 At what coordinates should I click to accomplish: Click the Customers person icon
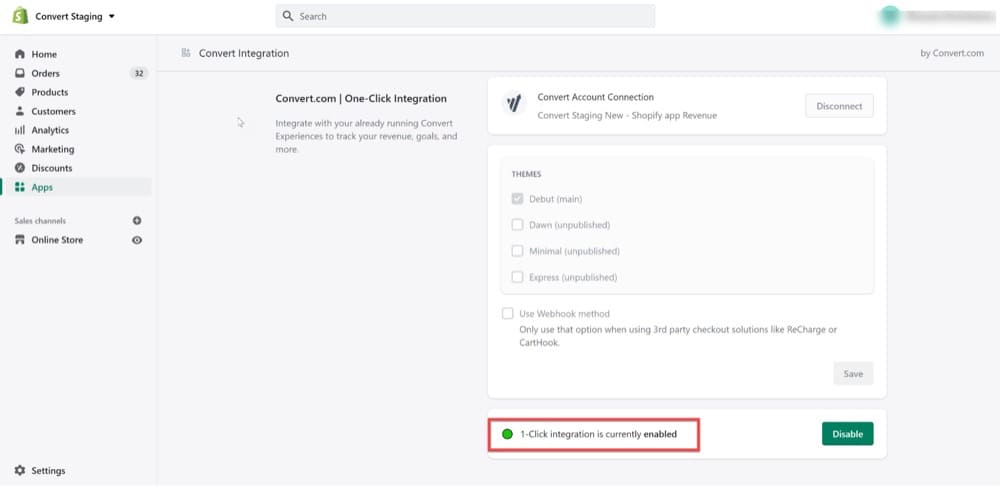click(x=20, y=111)
